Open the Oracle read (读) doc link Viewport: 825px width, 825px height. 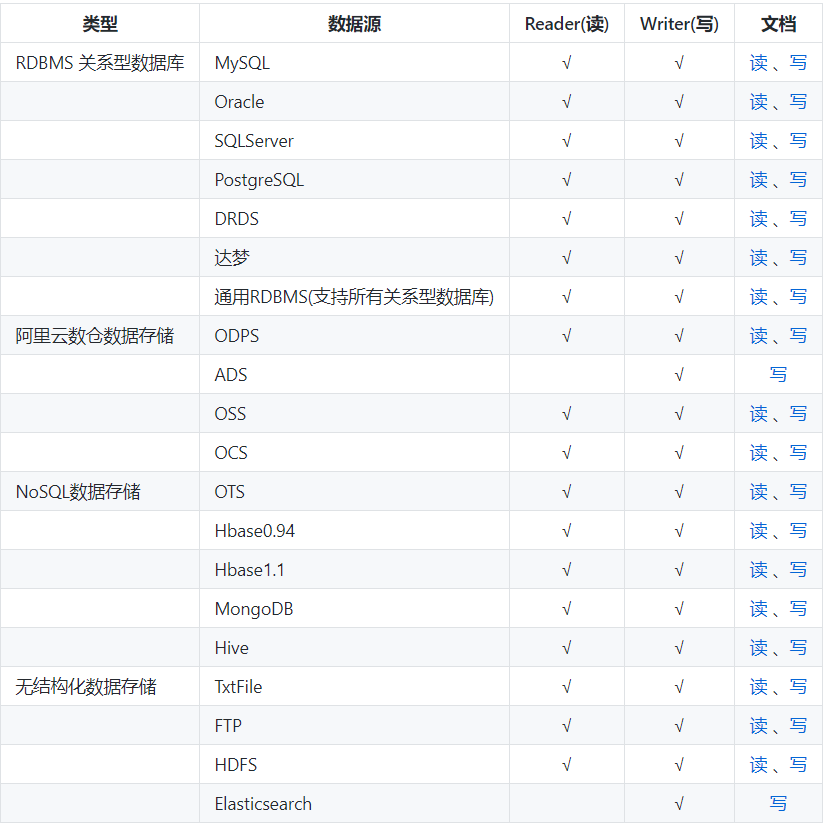click(758, 102)
